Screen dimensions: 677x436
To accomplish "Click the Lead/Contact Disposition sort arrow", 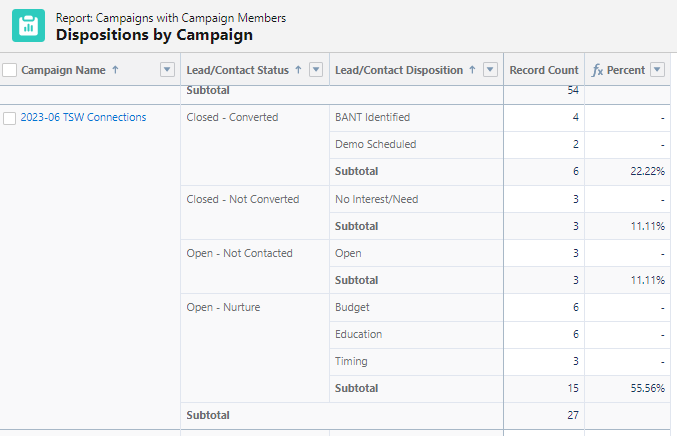I will (473, 70).
